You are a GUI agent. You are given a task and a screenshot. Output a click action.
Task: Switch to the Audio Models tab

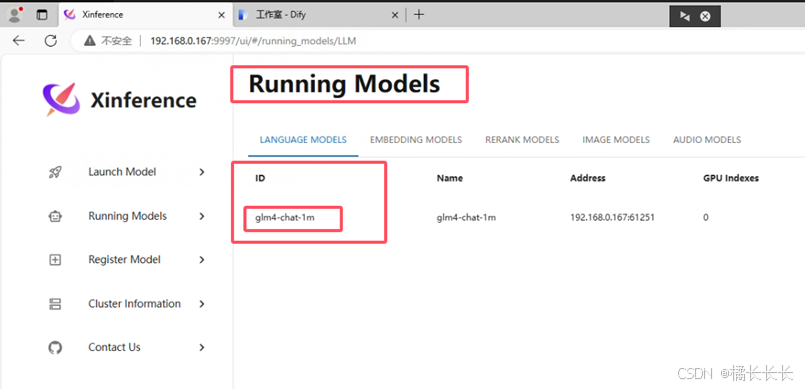click(x=707, y=140)
